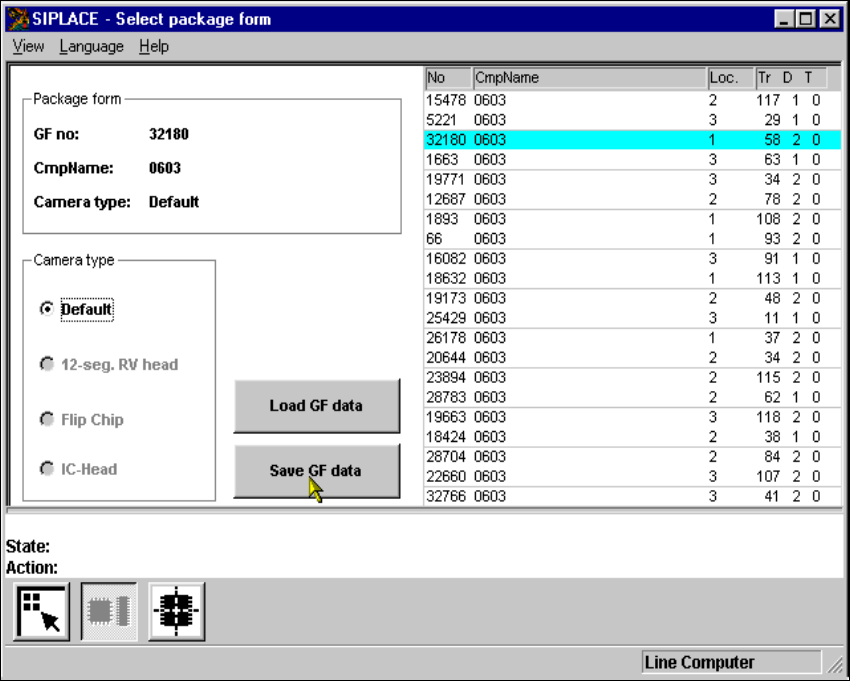Click the Camera type value Default
Screen dimensions: 850x681
173,202
